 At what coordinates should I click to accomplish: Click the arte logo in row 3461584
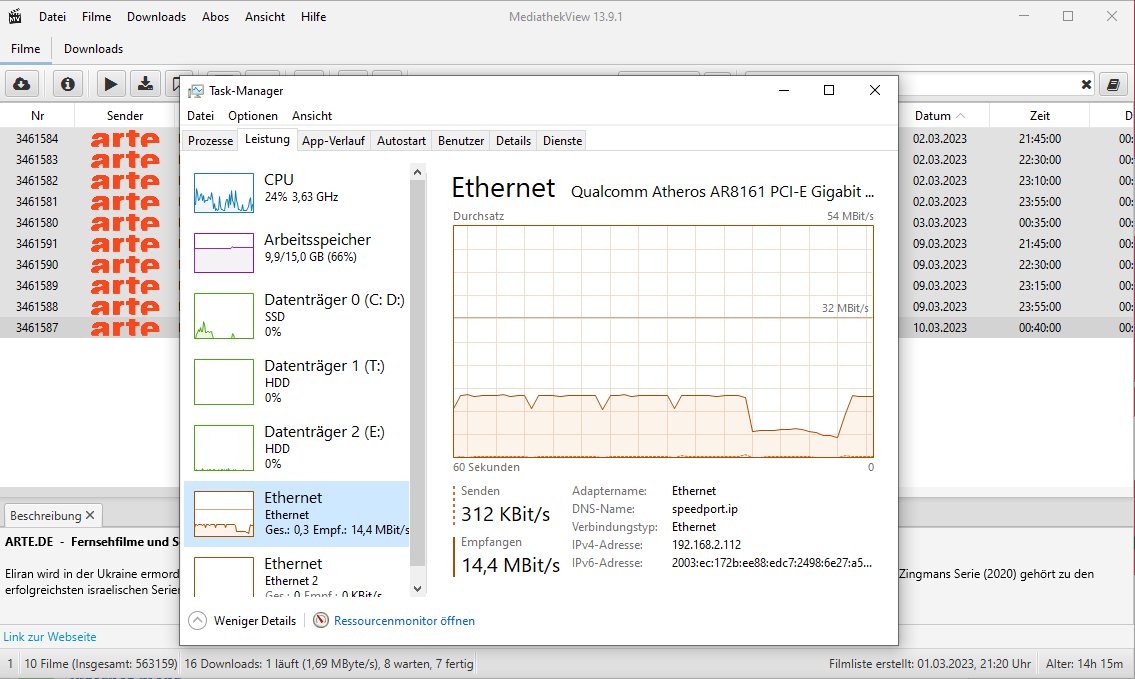click(125, 138)
